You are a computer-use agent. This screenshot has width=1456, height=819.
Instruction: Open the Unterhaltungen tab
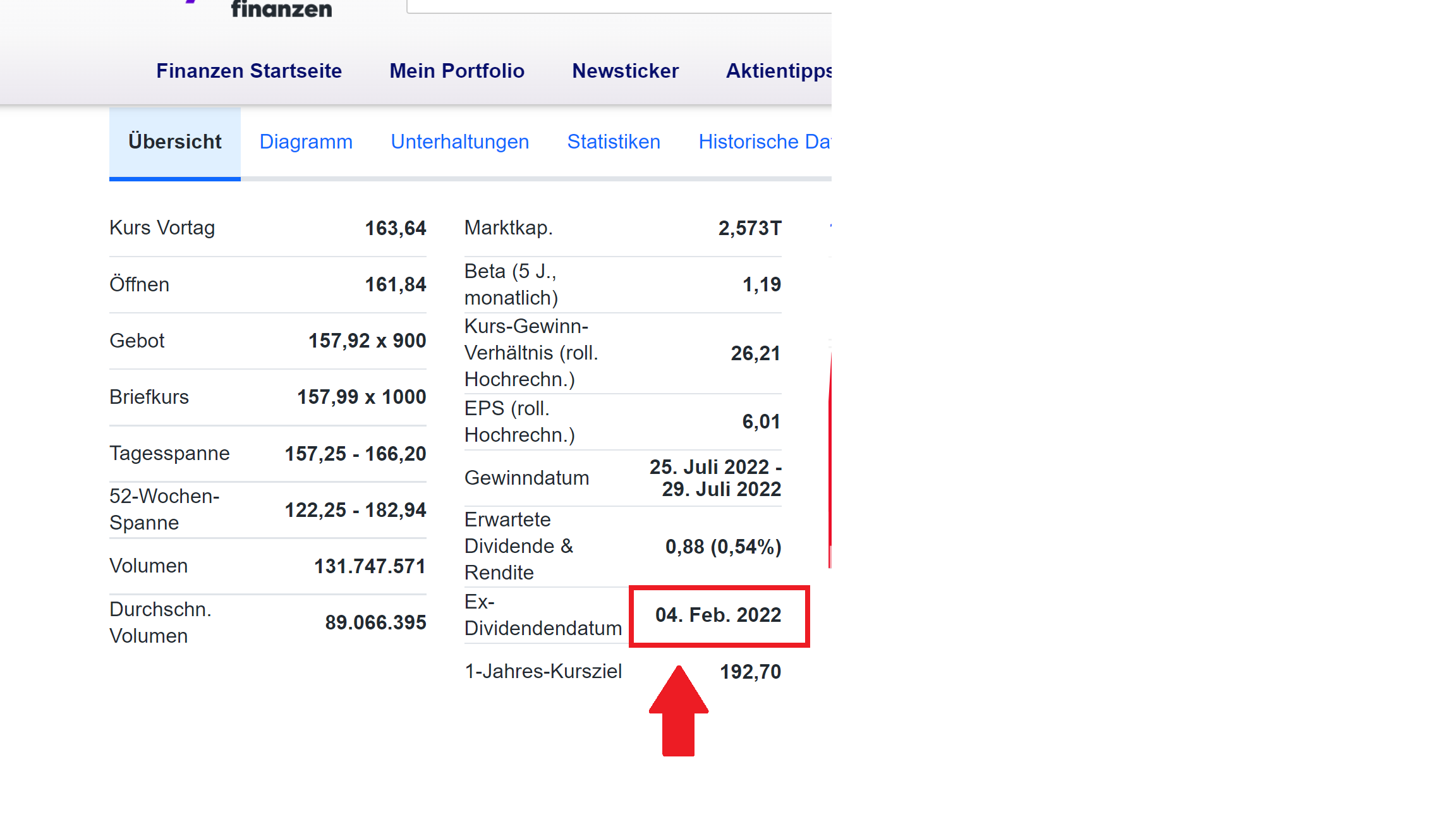click(x=459, y=142)
